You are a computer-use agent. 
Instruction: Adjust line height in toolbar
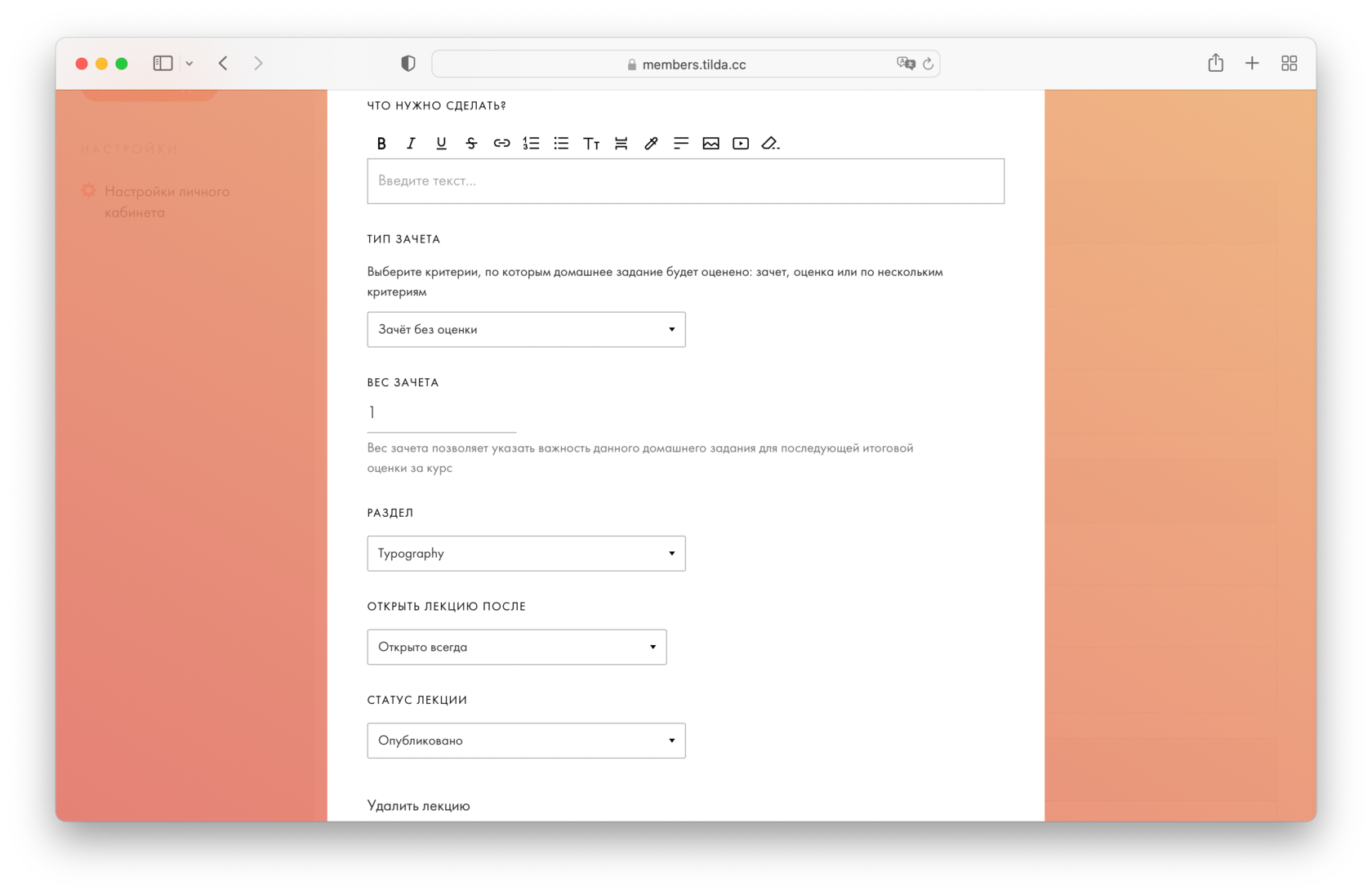point(621,144)
